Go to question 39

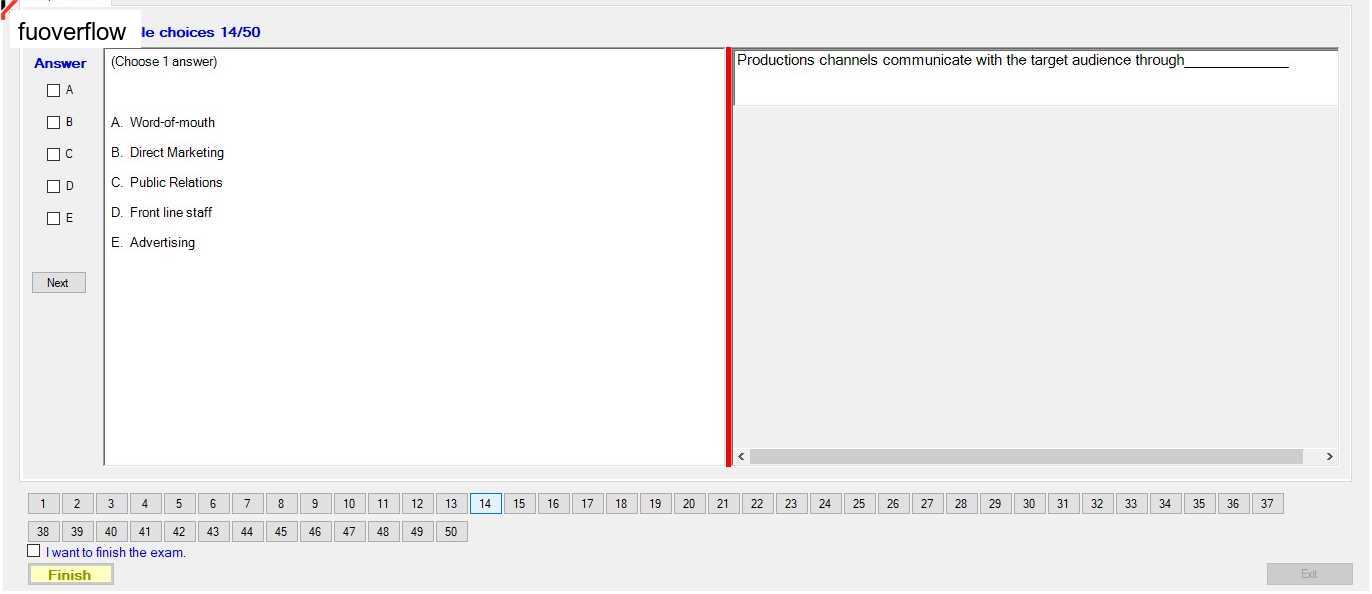click(x=77, y=532)
